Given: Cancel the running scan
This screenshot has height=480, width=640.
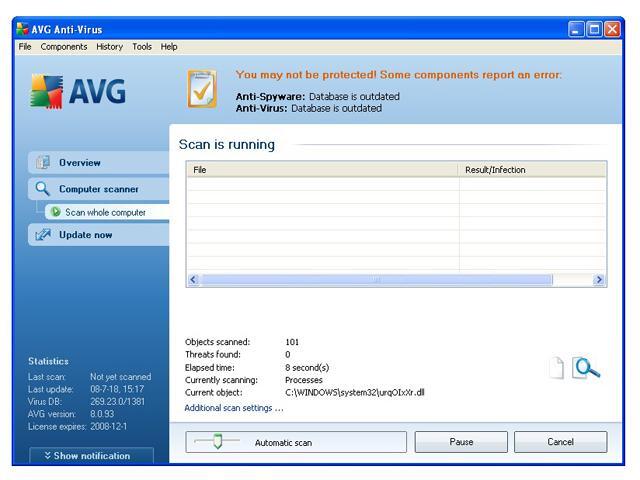Looking at the screenshot, I should pos(560,442).
